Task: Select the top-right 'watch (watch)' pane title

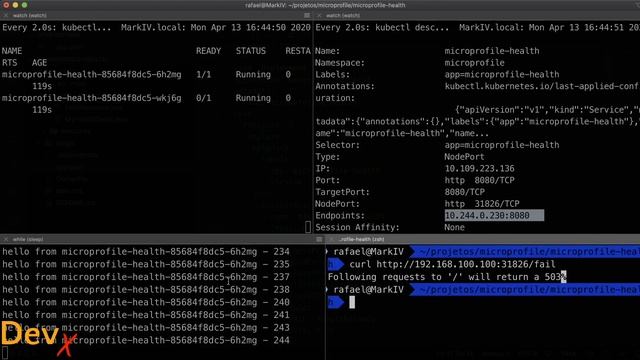Action: pos(343,16)
